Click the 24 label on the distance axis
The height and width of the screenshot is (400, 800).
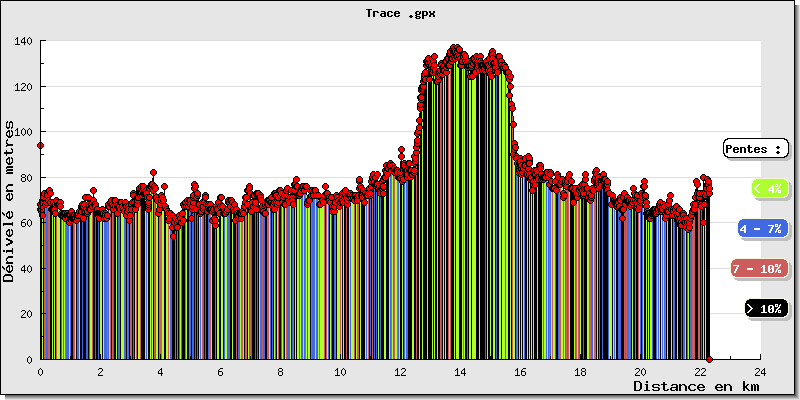pyautogui.click(x=760, y=371)
